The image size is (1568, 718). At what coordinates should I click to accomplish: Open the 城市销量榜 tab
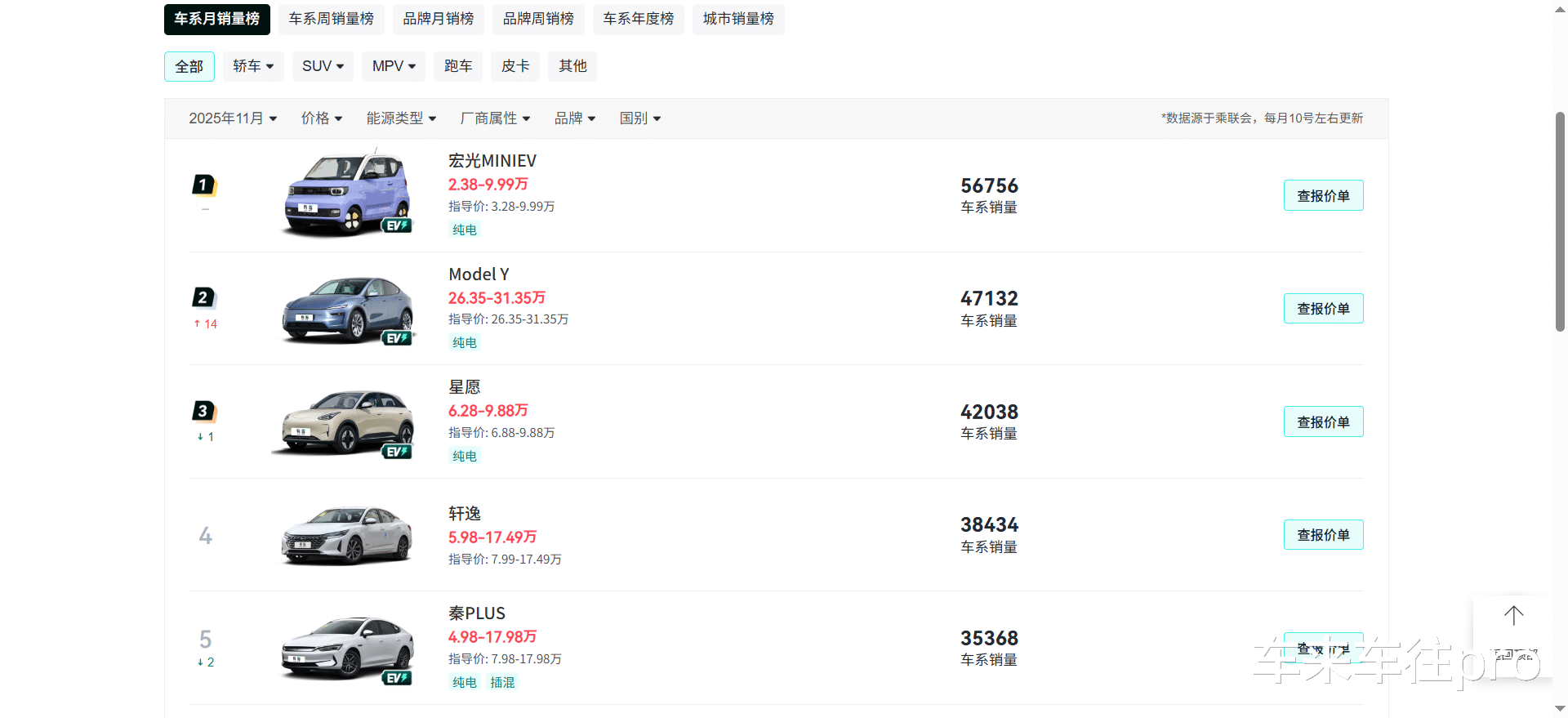tap(738, 19)
